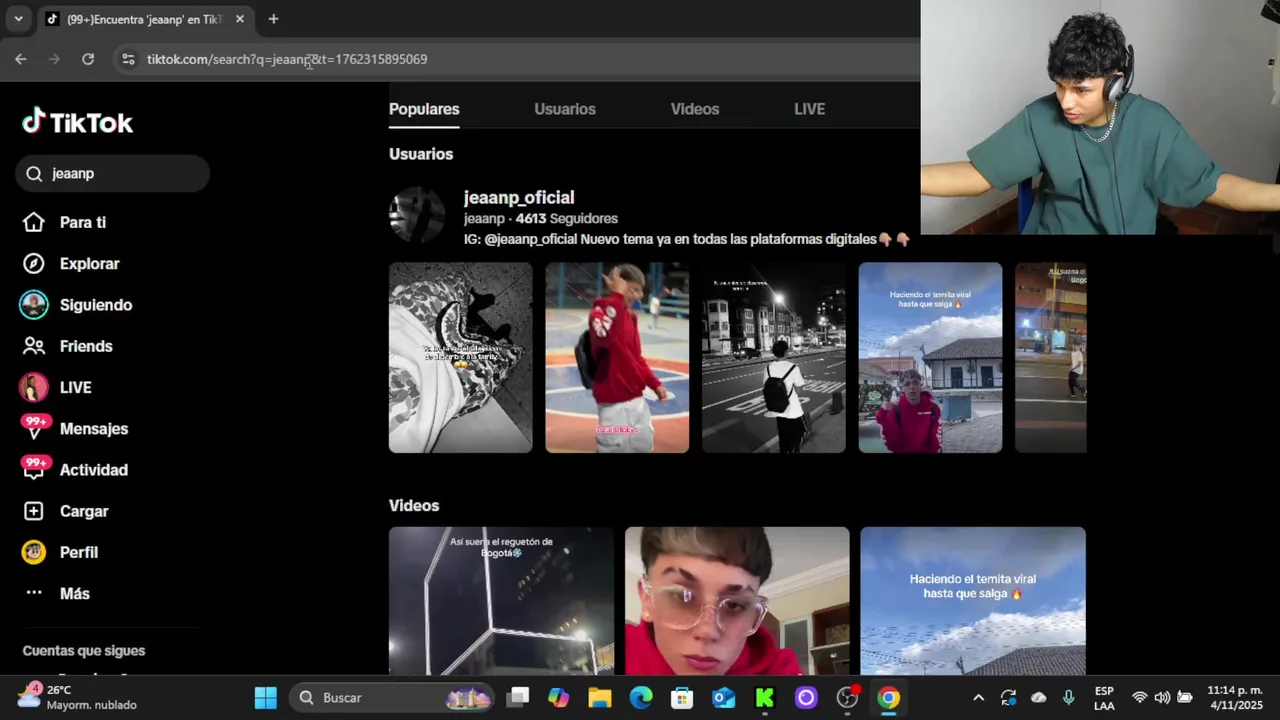Click Google Chrome taskbar icon
This screenshot has width=1280, height=720.
pos(888,698)
